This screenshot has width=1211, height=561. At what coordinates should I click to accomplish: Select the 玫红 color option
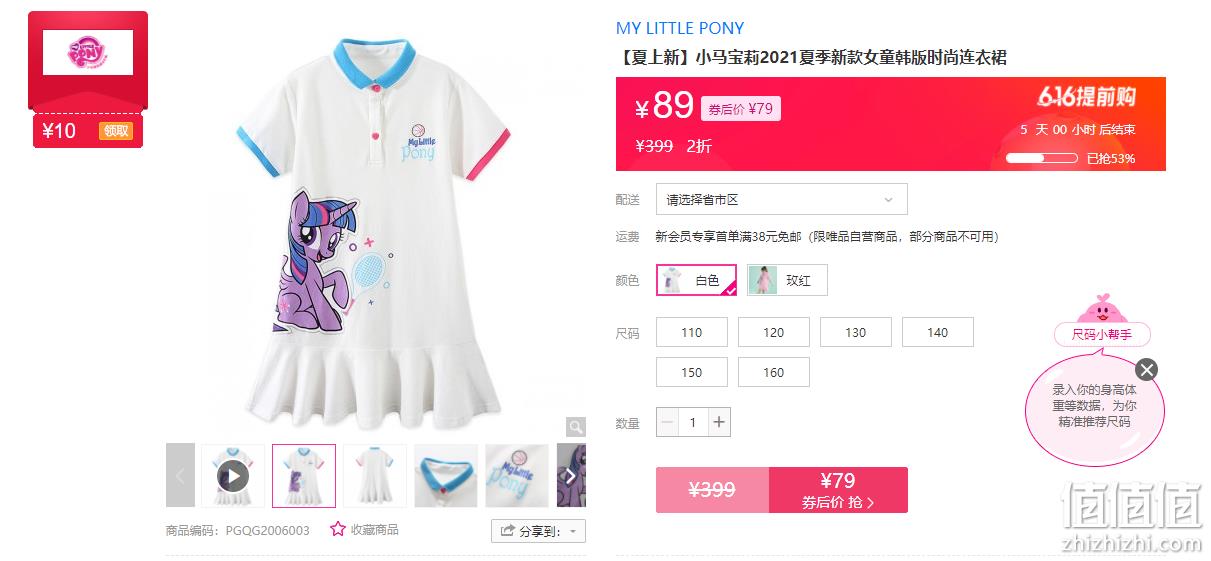pyautogui.click(x=787, y=280)
